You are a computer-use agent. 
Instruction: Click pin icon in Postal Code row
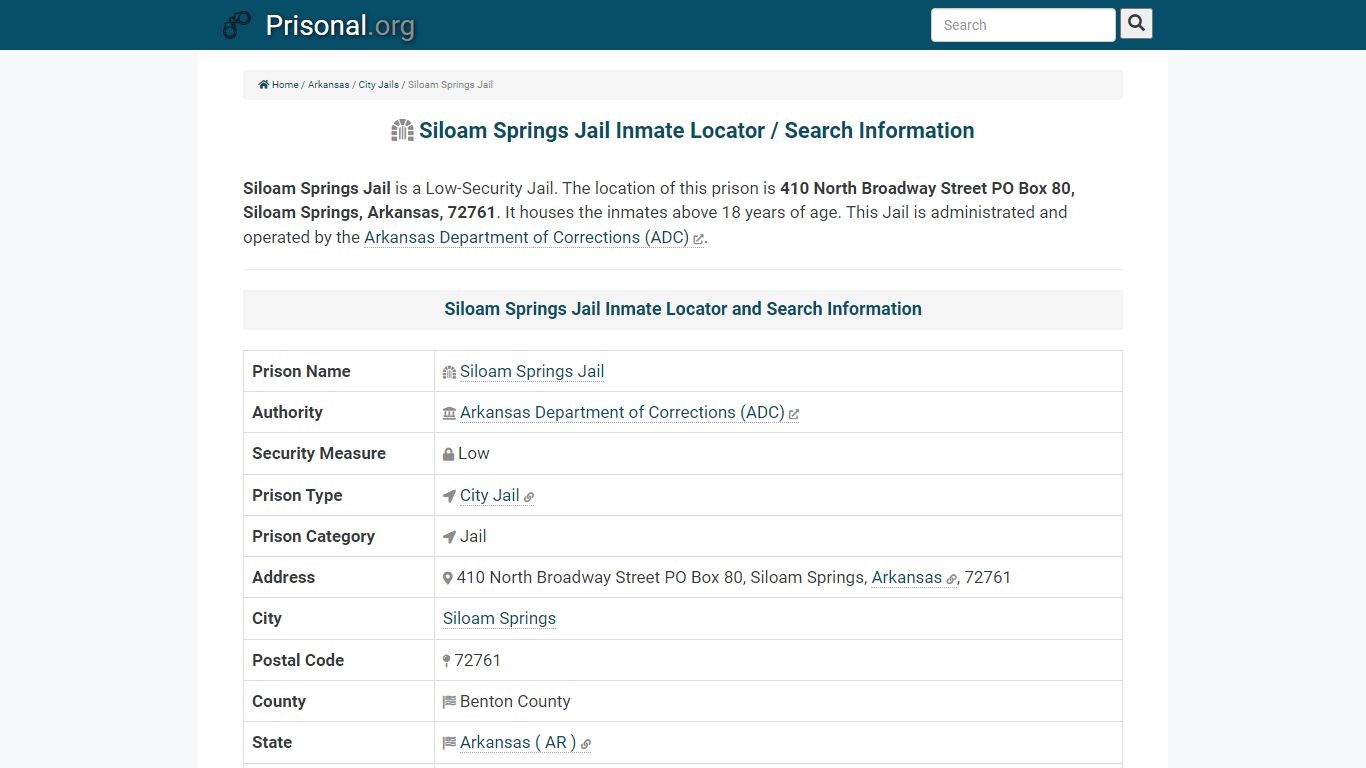coord(447,661)
